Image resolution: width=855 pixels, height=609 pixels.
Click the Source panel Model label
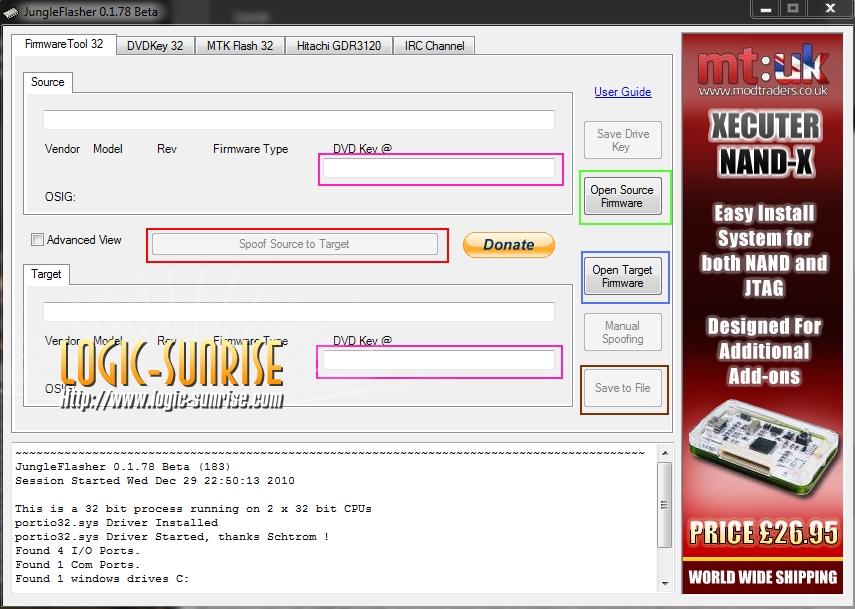[x=107, y=149]
